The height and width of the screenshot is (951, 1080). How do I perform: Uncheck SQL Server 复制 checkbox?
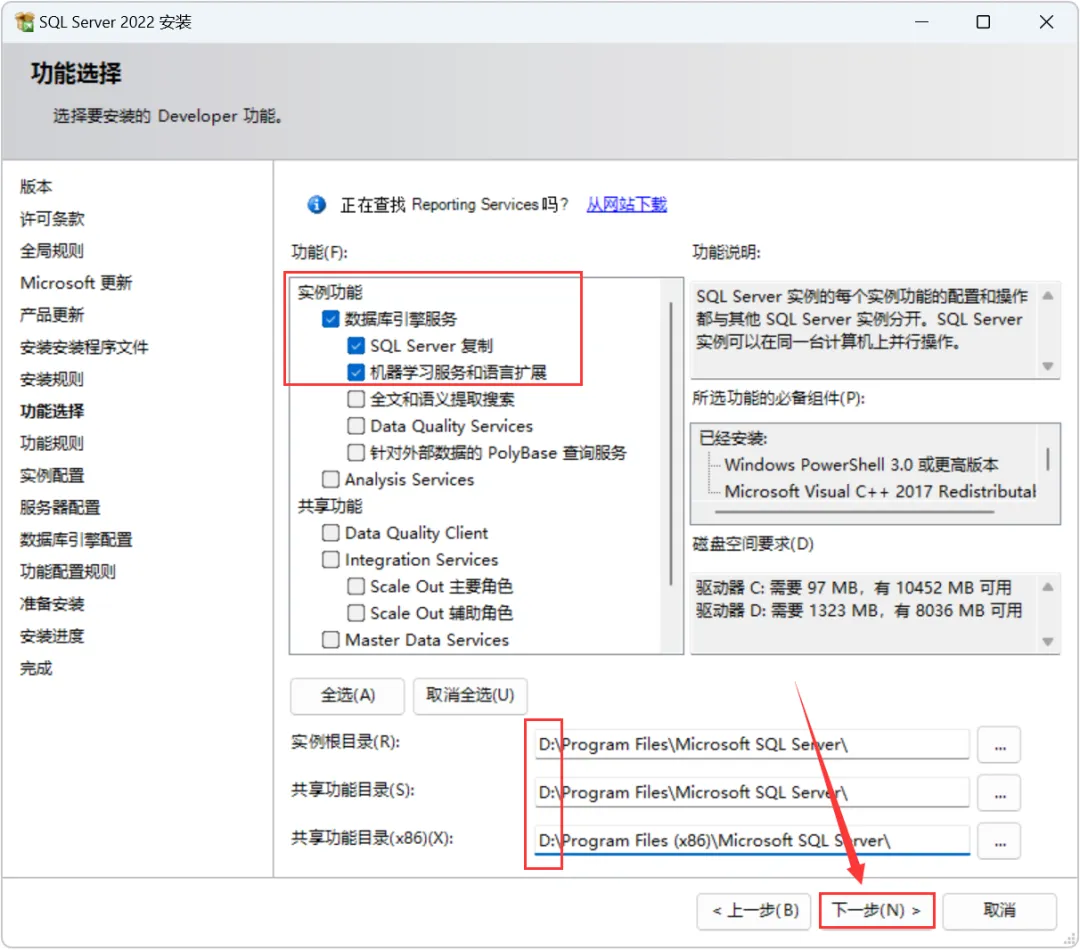[x=356, y=346]
